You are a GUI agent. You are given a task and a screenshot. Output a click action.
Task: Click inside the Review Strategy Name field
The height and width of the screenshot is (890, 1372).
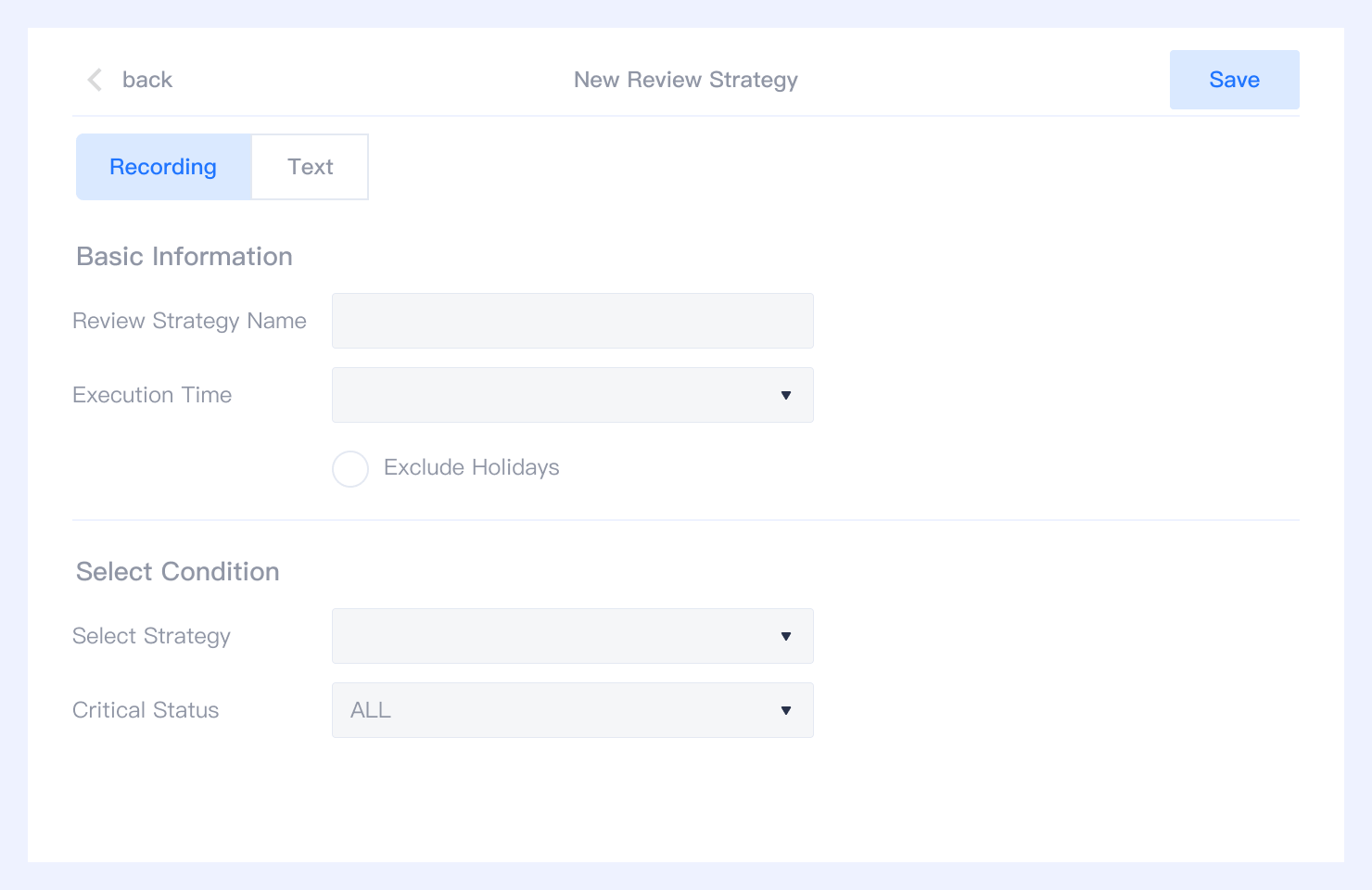572,321
